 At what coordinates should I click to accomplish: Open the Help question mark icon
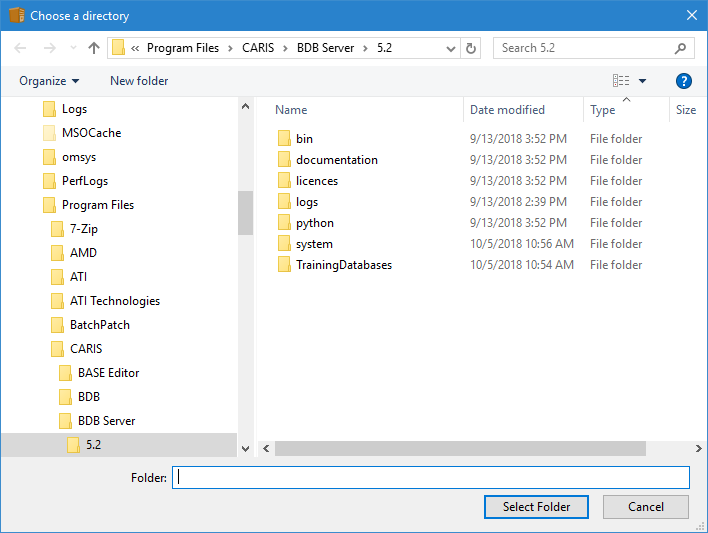(x=684, y=81)
